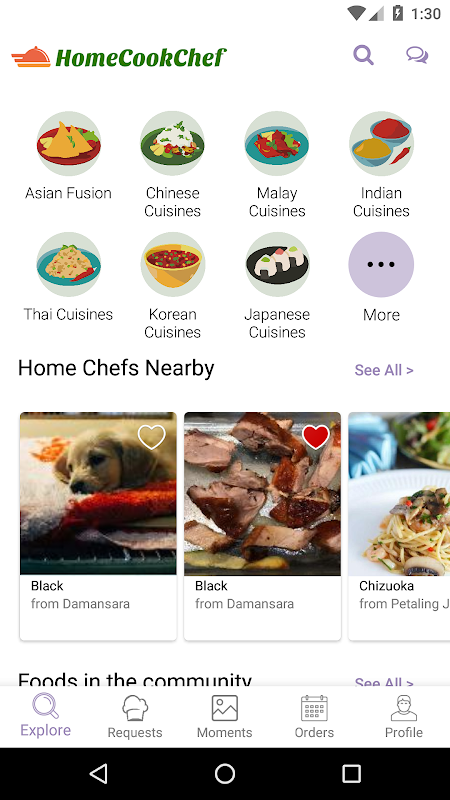Image resolution: width=450 pixels, height=800 pixels.
Task: Select the Thai Cuisines category icon
Action: coord(69,264)
